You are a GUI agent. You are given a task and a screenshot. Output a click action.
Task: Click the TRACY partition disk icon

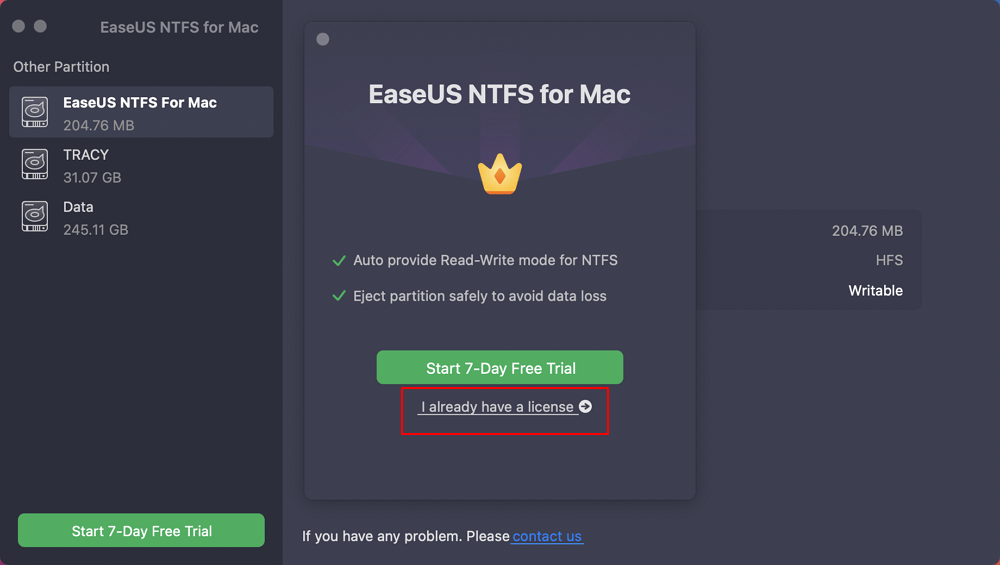pos(35,164)
